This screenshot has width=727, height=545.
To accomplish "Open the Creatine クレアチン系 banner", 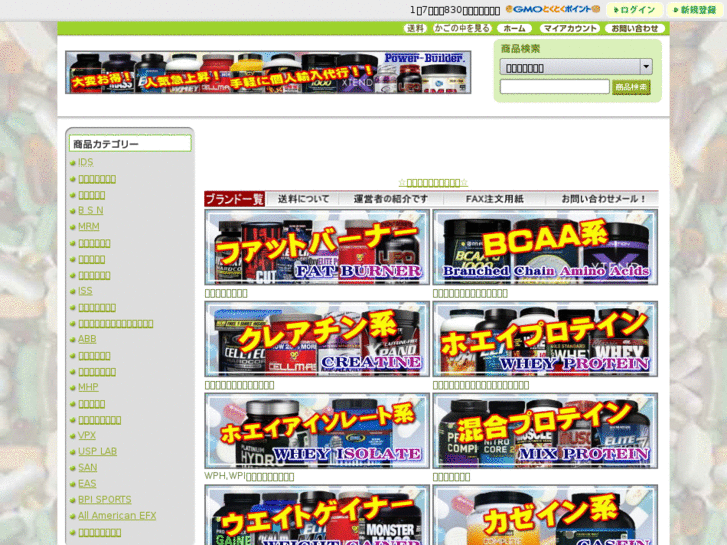I will pyautogui.click(x=317, y=339).
